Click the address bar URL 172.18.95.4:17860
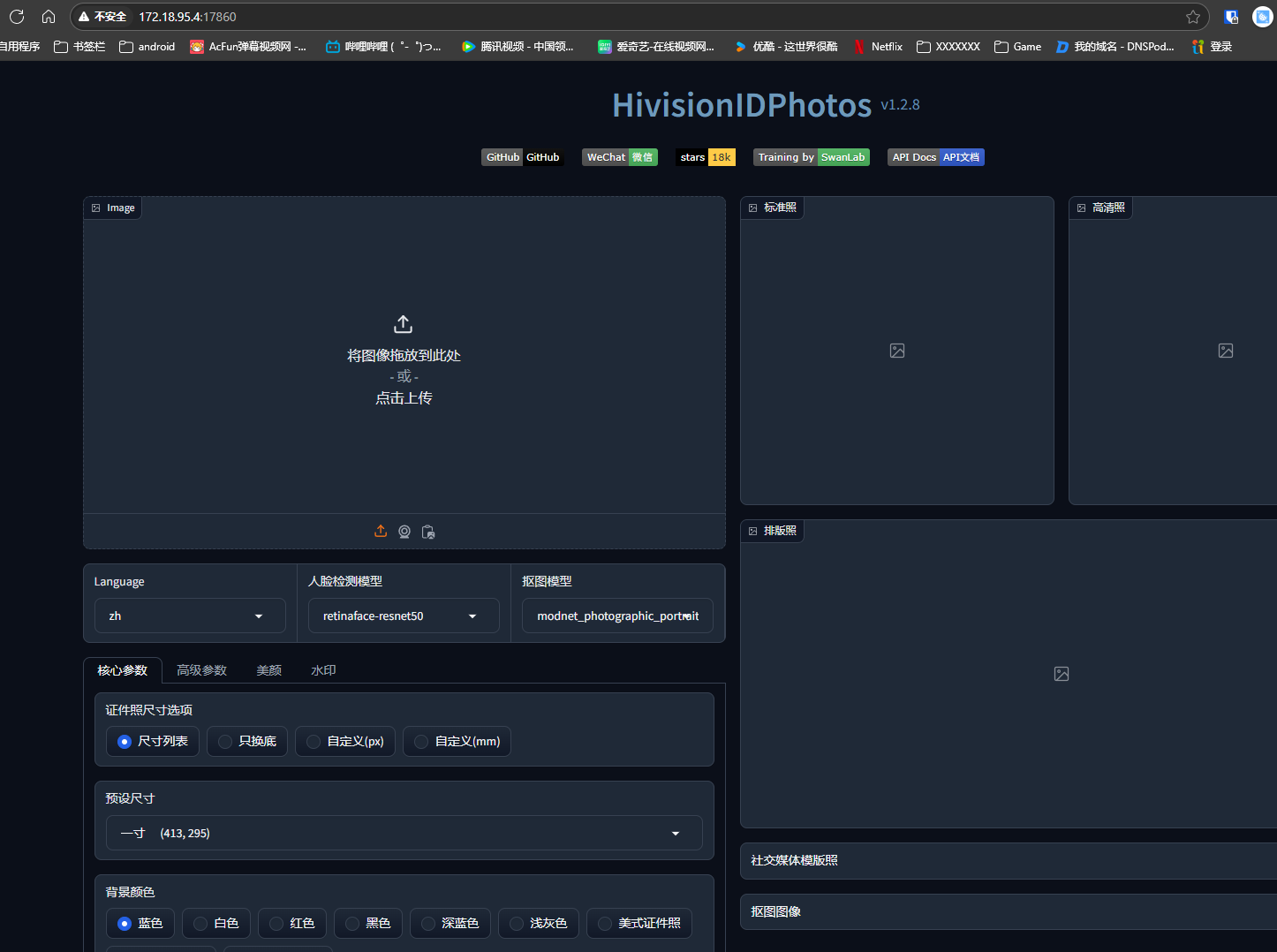This screenshot has height=952, width=1277. pyautogui.click(x=187, y=17)
